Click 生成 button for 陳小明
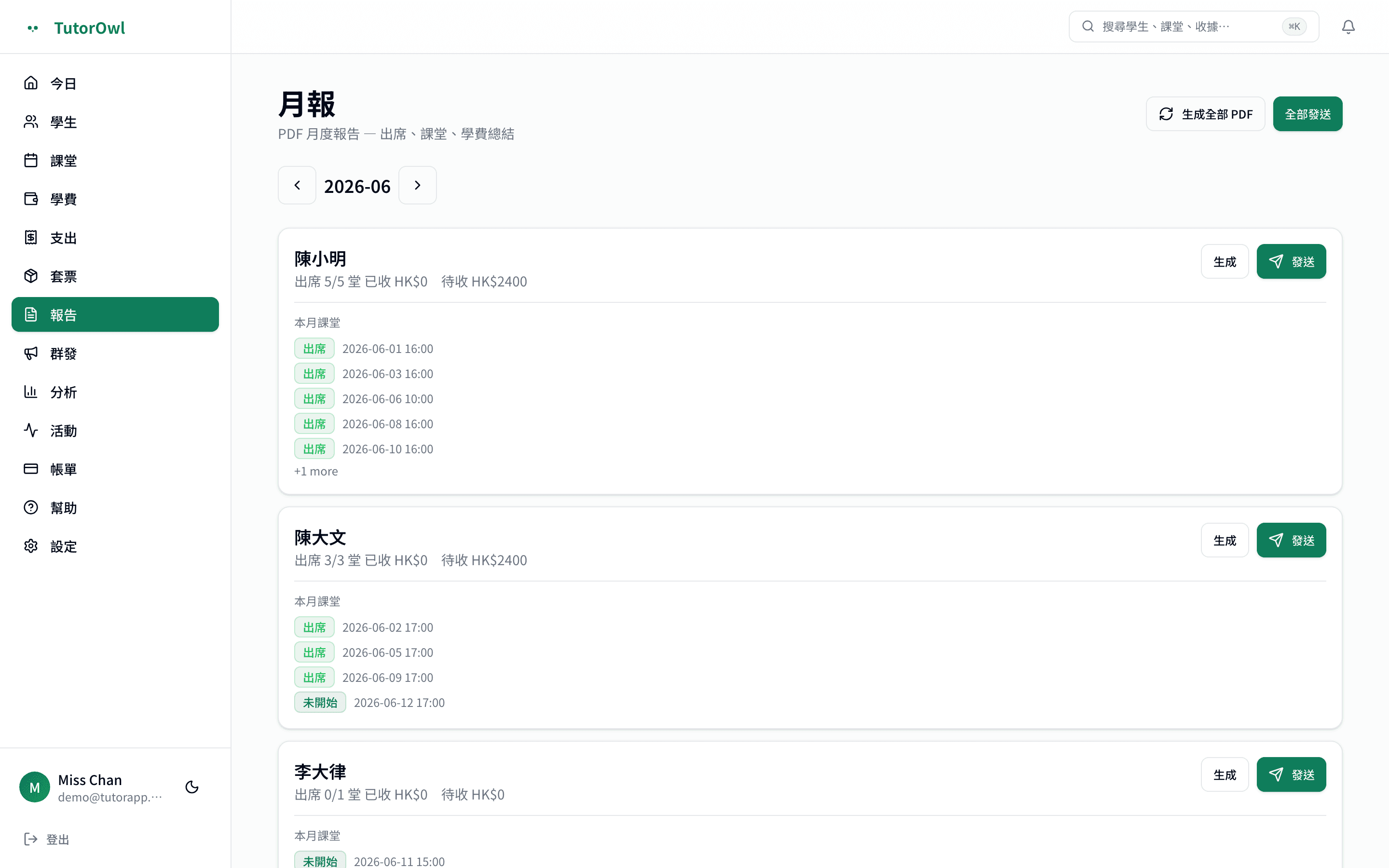The width and height of the screenshot is (1389, 868). (1225, 261)
